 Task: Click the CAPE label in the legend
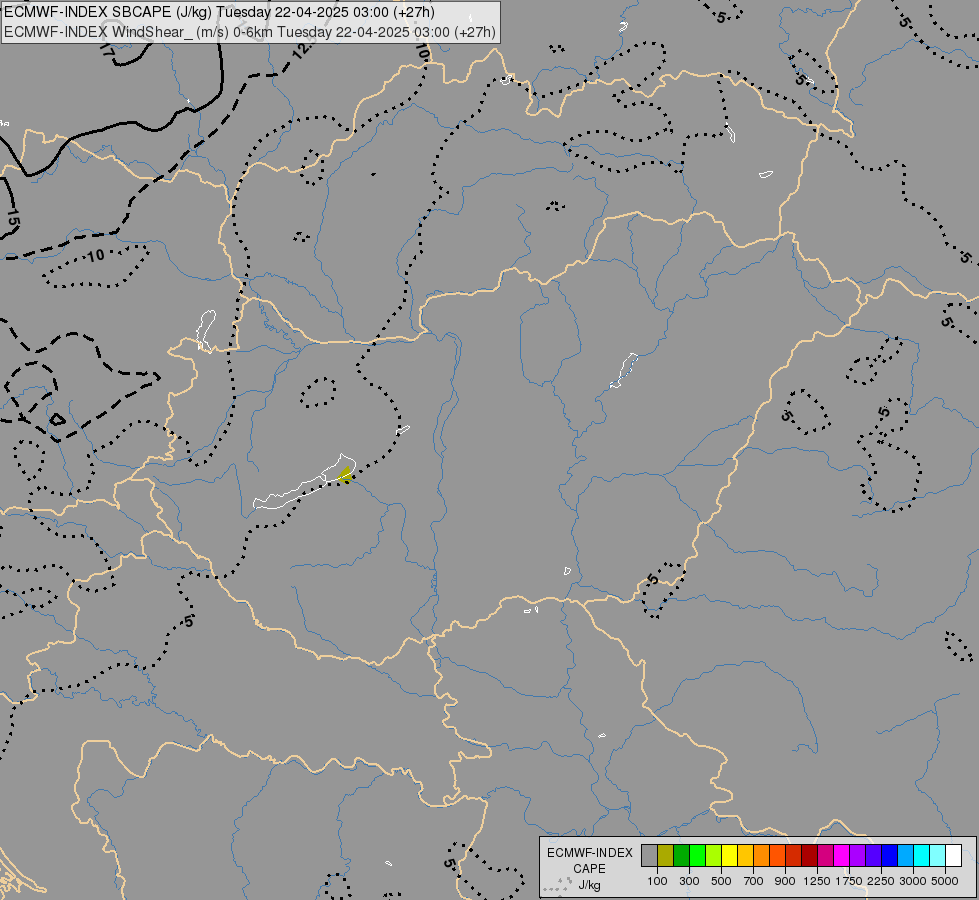(589, 869)
